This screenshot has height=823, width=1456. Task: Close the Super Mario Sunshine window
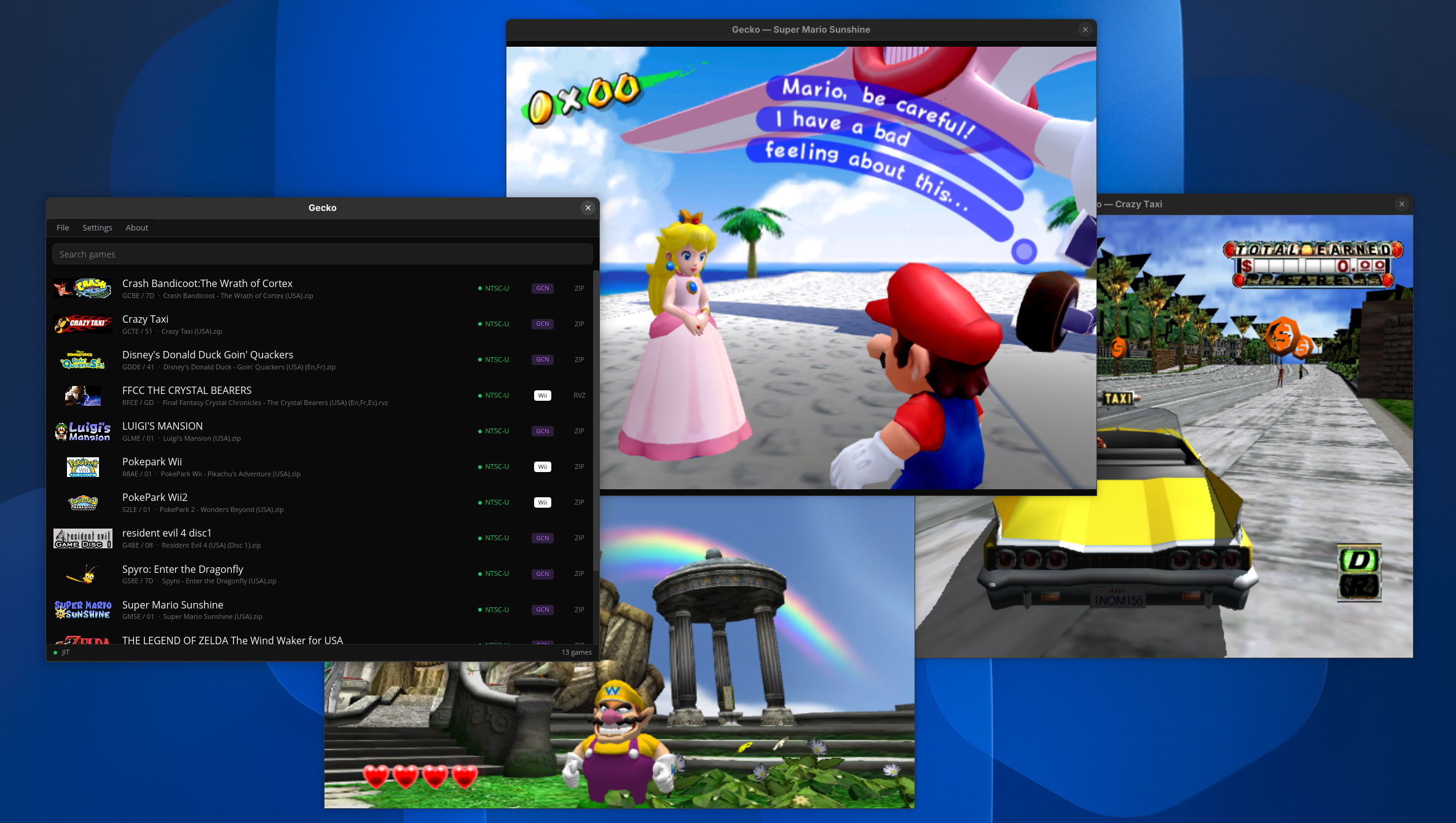tap(1085, 30)
